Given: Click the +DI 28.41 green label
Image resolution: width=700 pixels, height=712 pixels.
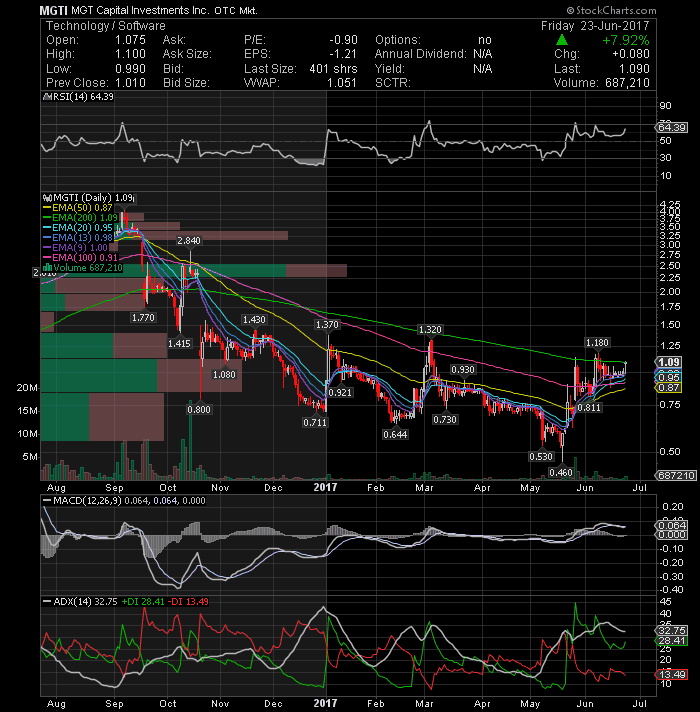Looking at the screenshot, I should point(143,602).
